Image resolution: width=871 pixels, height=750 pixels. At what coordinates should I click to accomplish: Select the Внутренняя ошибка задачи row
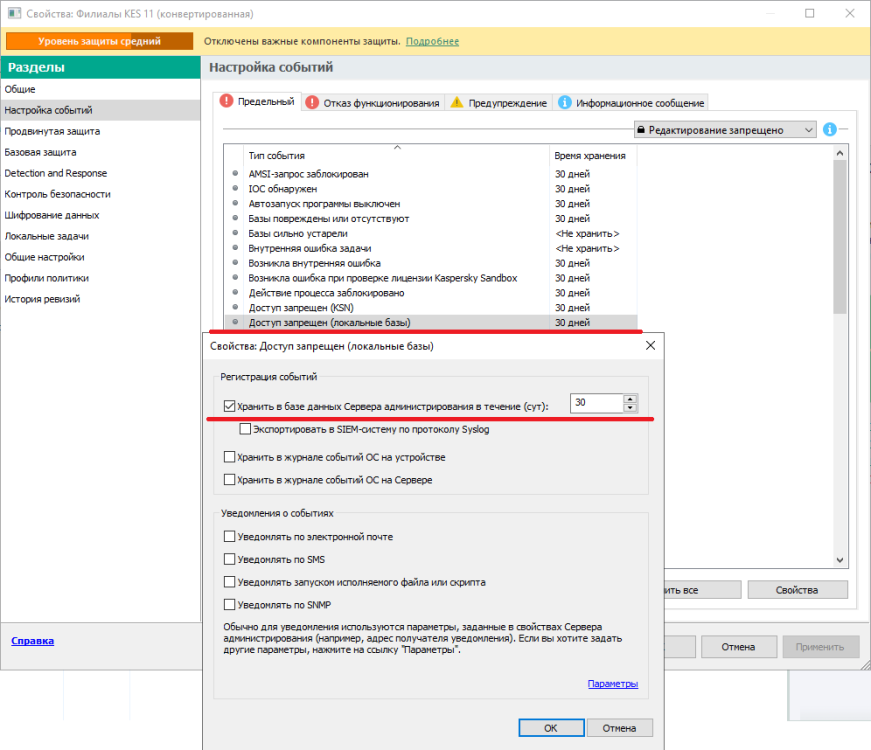tap(431, 248)
